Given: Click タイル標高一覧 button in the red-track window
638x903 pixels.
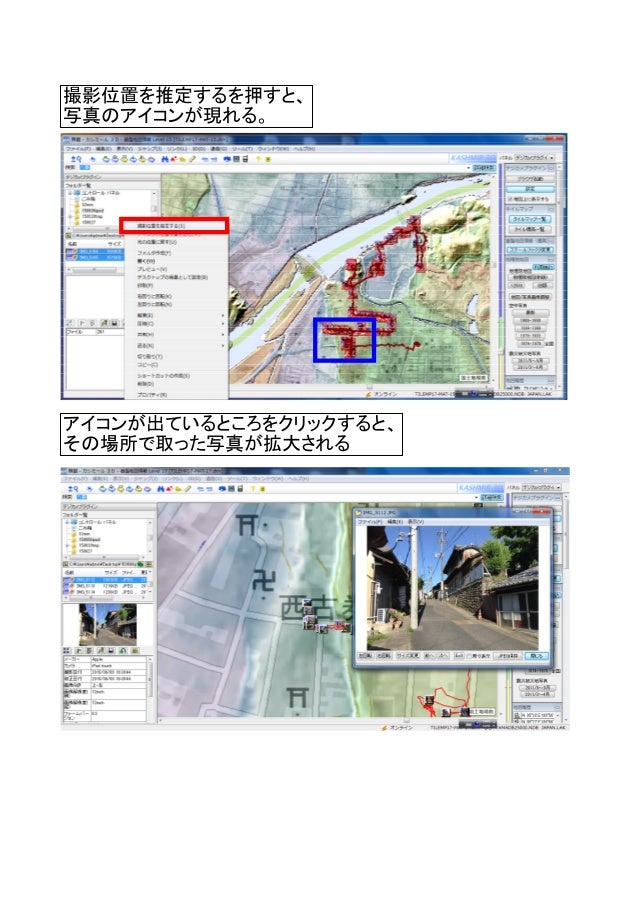Looking at the screenshot, I should pos(530,229).
